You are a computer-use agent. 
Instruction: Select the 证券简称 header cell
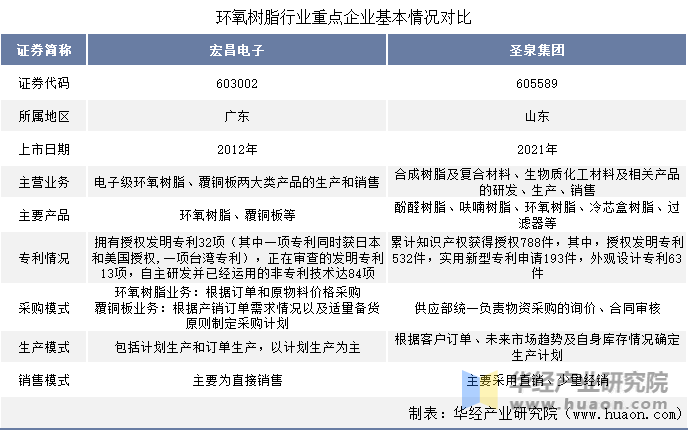(44, 50)
